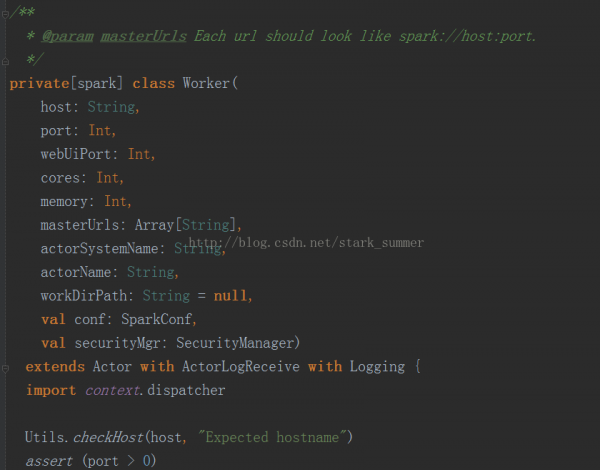Click the null default value of workDirPath

(230, 295)
